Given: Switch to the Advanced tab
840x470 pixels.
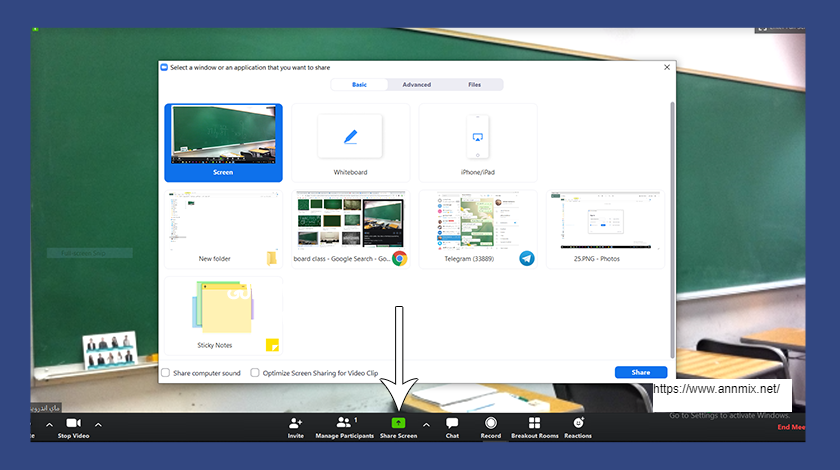Looking at the screenshot, I should coord(417,85).
